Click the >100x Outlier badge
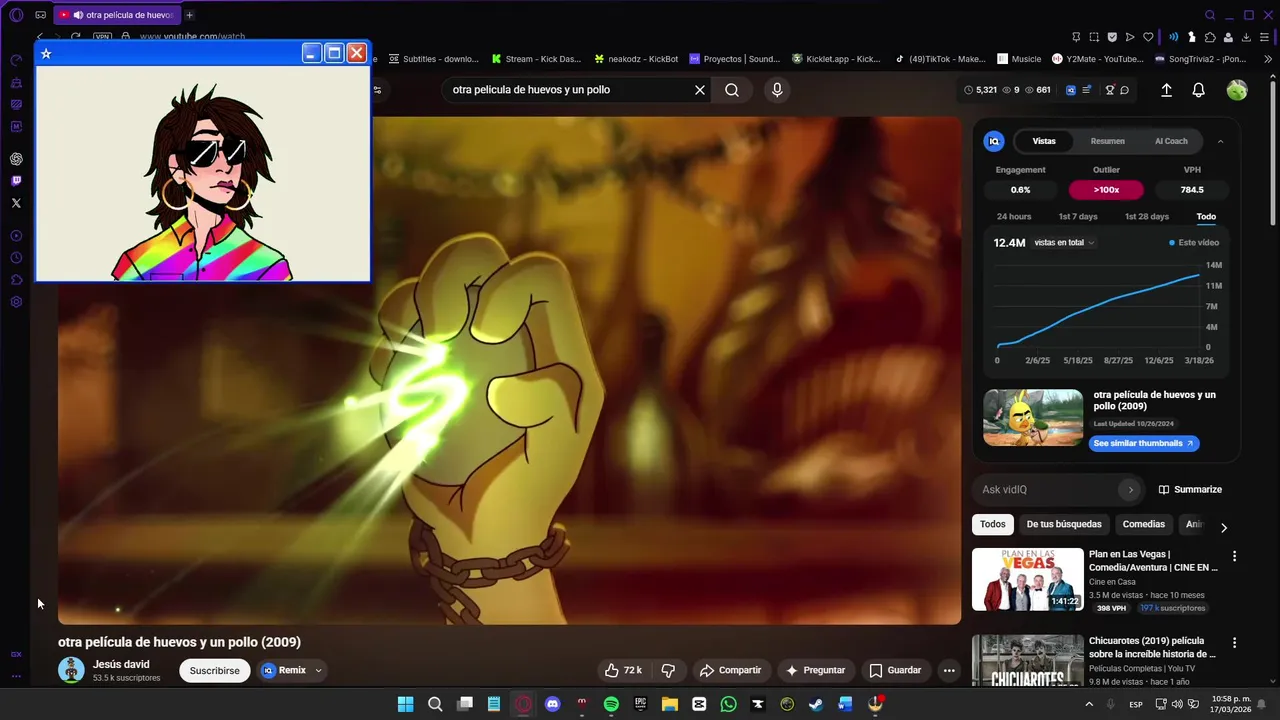The height and width of the screenshot is (720, 1280). click(1106, 190)
